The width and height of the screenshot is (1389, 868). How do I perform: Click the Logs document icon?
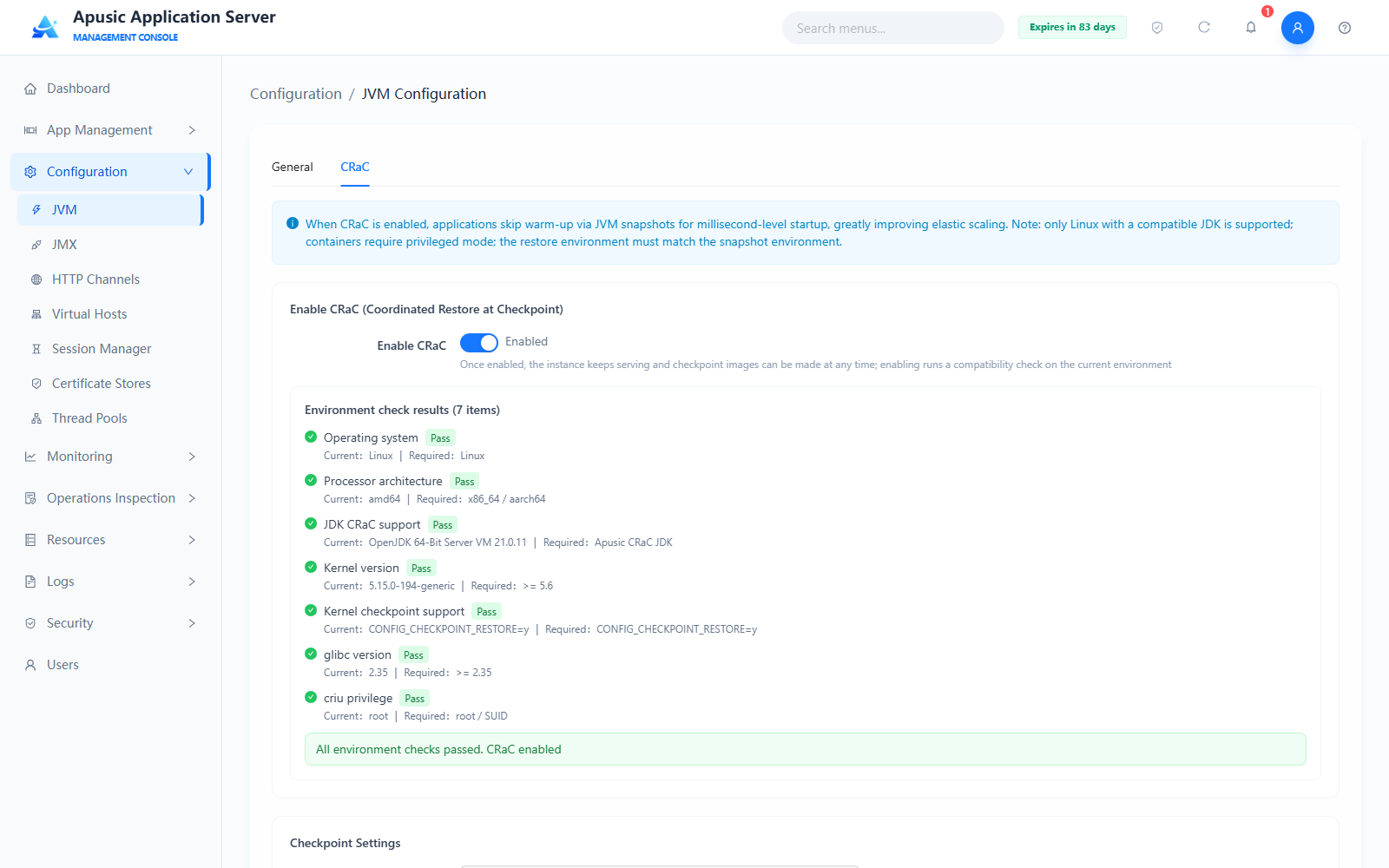[30, 582]
